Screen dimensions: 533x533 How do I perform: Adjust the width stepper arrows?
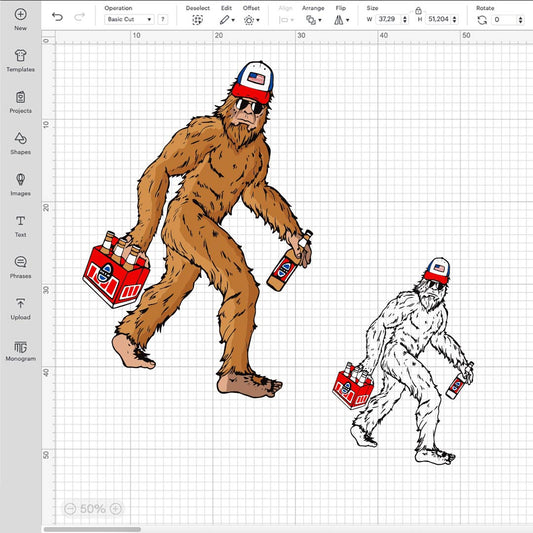[405, 19]
